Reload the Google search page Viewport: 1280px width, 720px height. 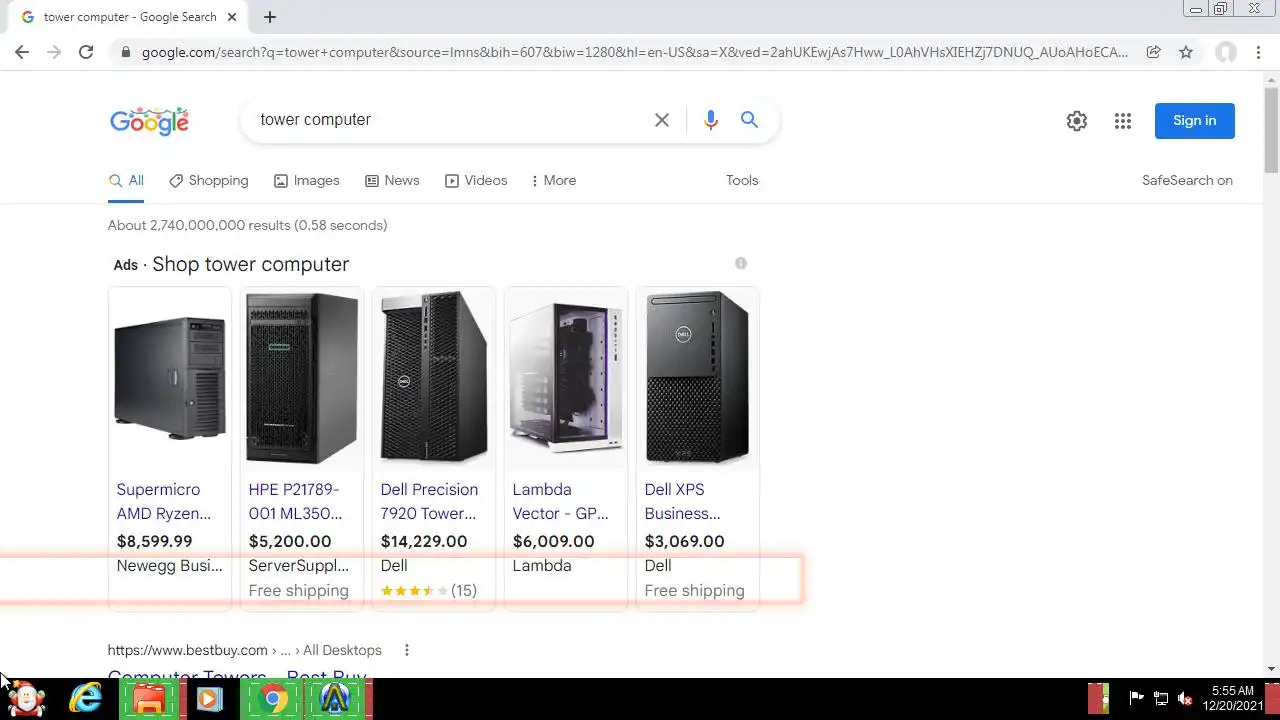[x=86, y=52]
